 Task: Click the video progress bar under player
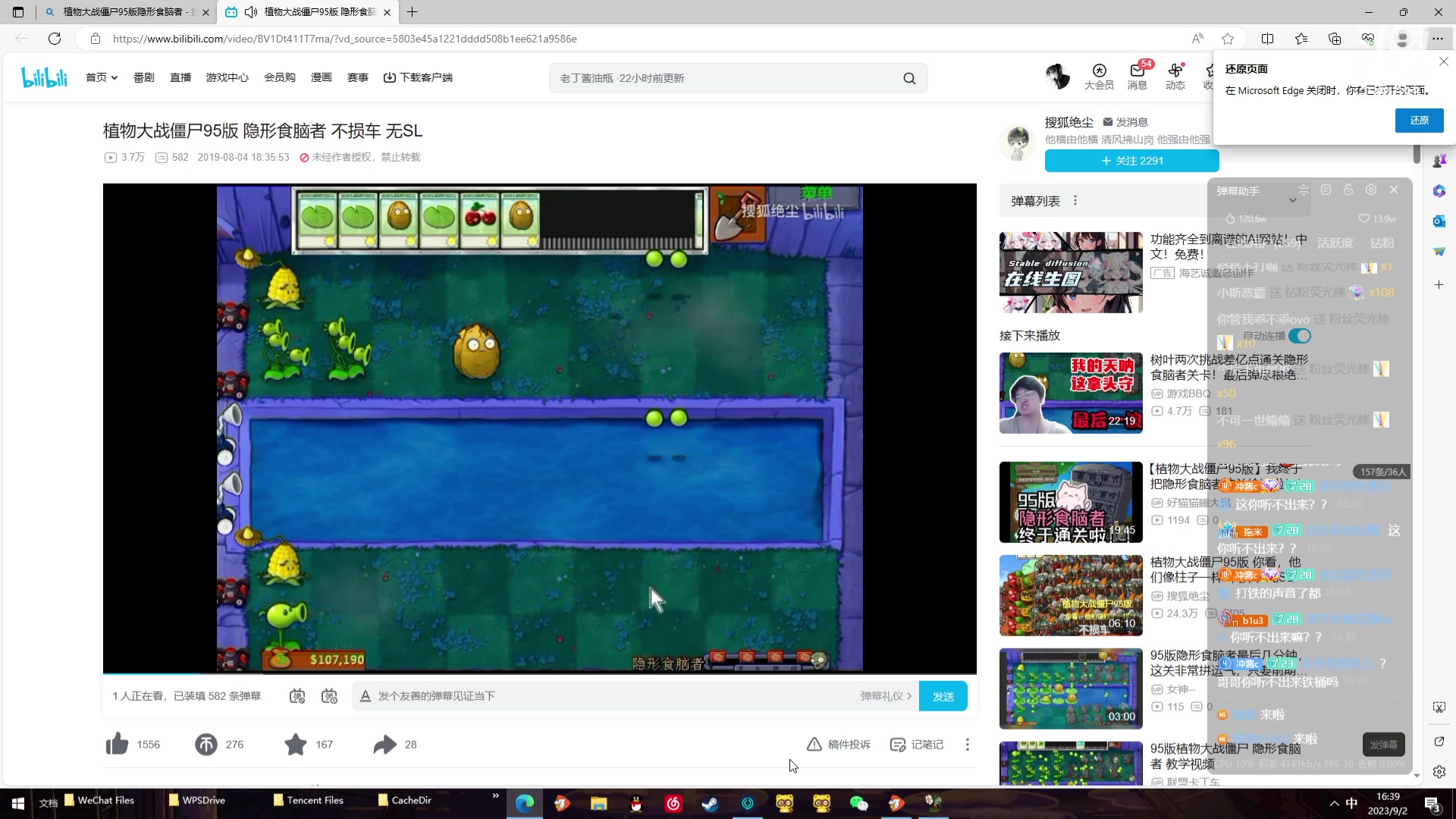point(539,673)
